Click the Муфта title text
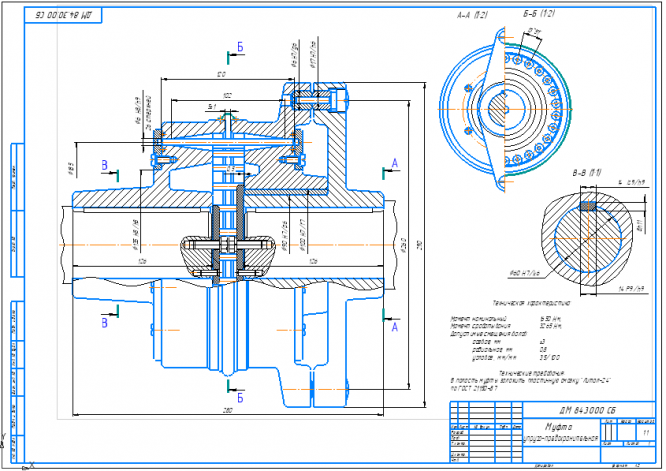The width and height of the screenshot is (666, 471). (559, 427)
